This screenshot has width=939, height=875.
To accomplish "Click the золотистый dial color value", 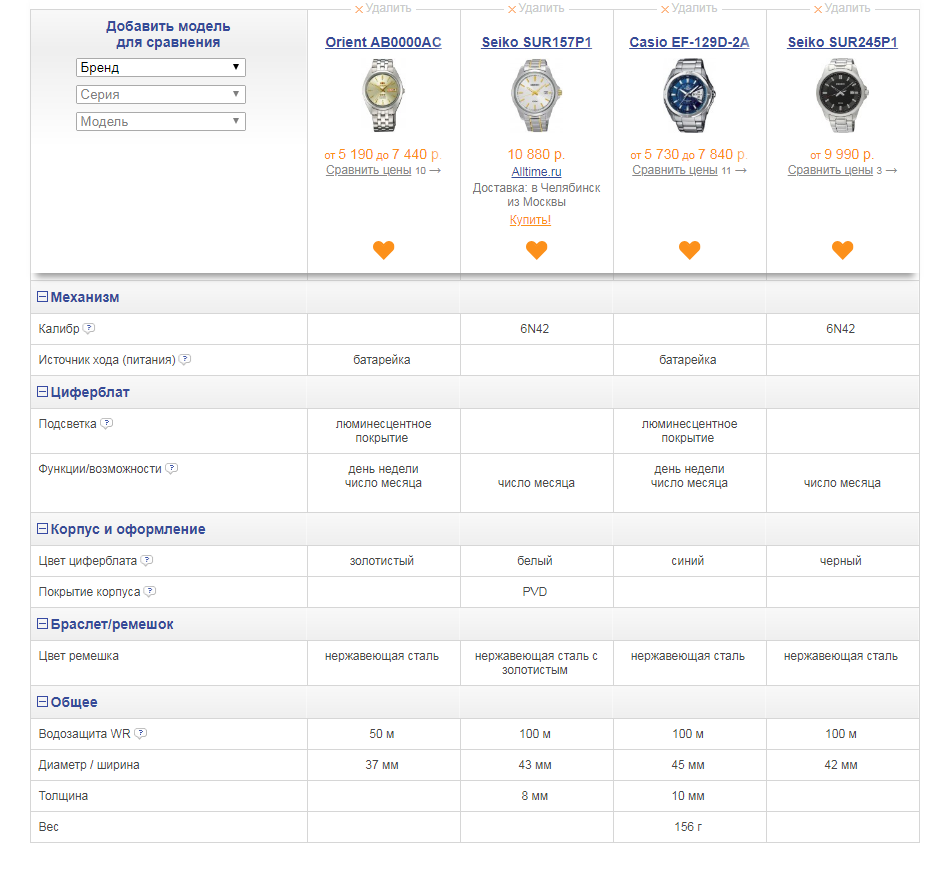I will pyautogui.click(x=381, y=561).
